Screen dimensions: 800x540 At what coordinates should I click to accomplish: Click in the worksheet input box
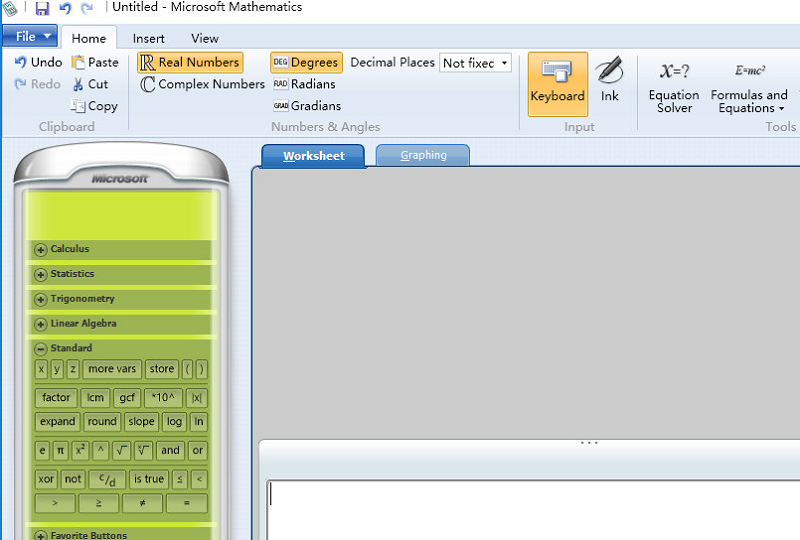coord(533,510)
